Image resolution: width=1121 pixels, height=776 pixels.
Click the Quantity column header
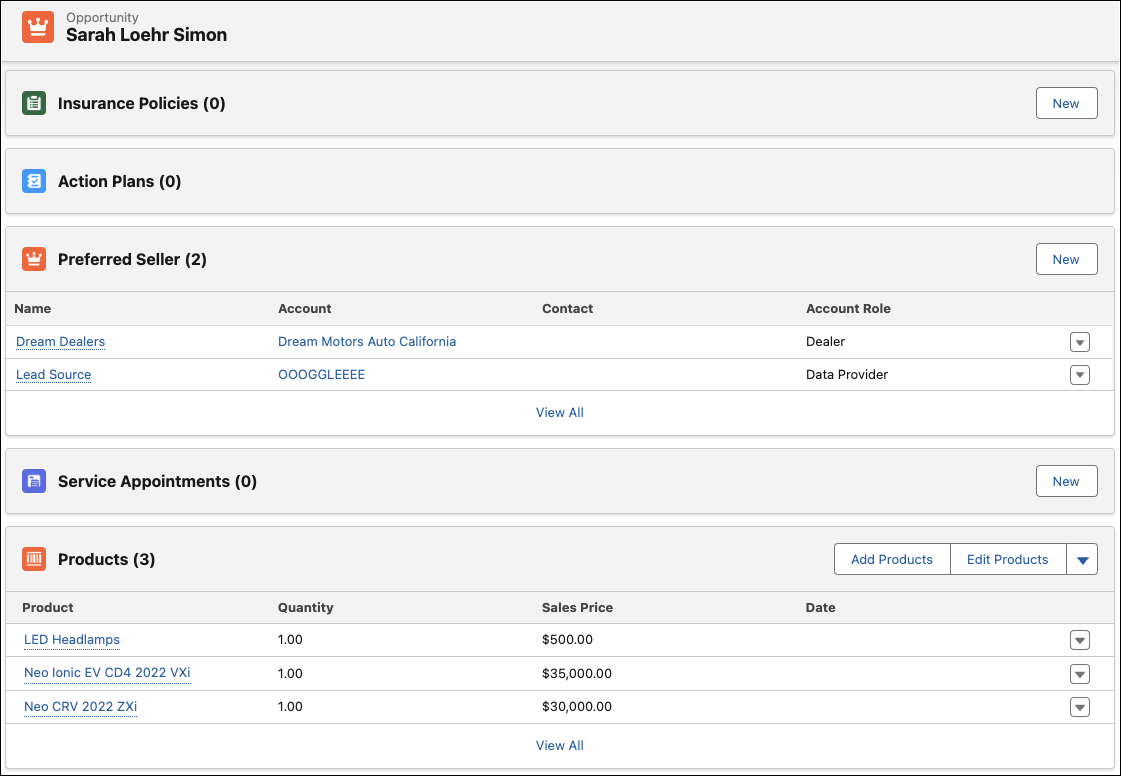click(x=305, y=607)
